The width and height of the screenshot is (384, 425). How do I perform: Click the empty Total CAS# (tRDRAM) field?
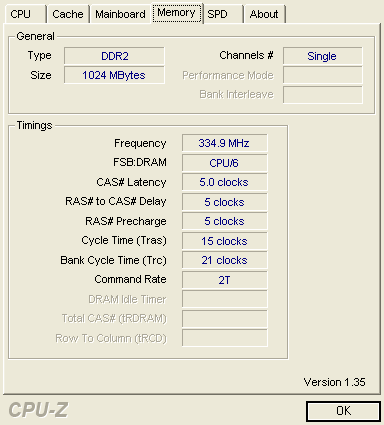pos(225,319)
